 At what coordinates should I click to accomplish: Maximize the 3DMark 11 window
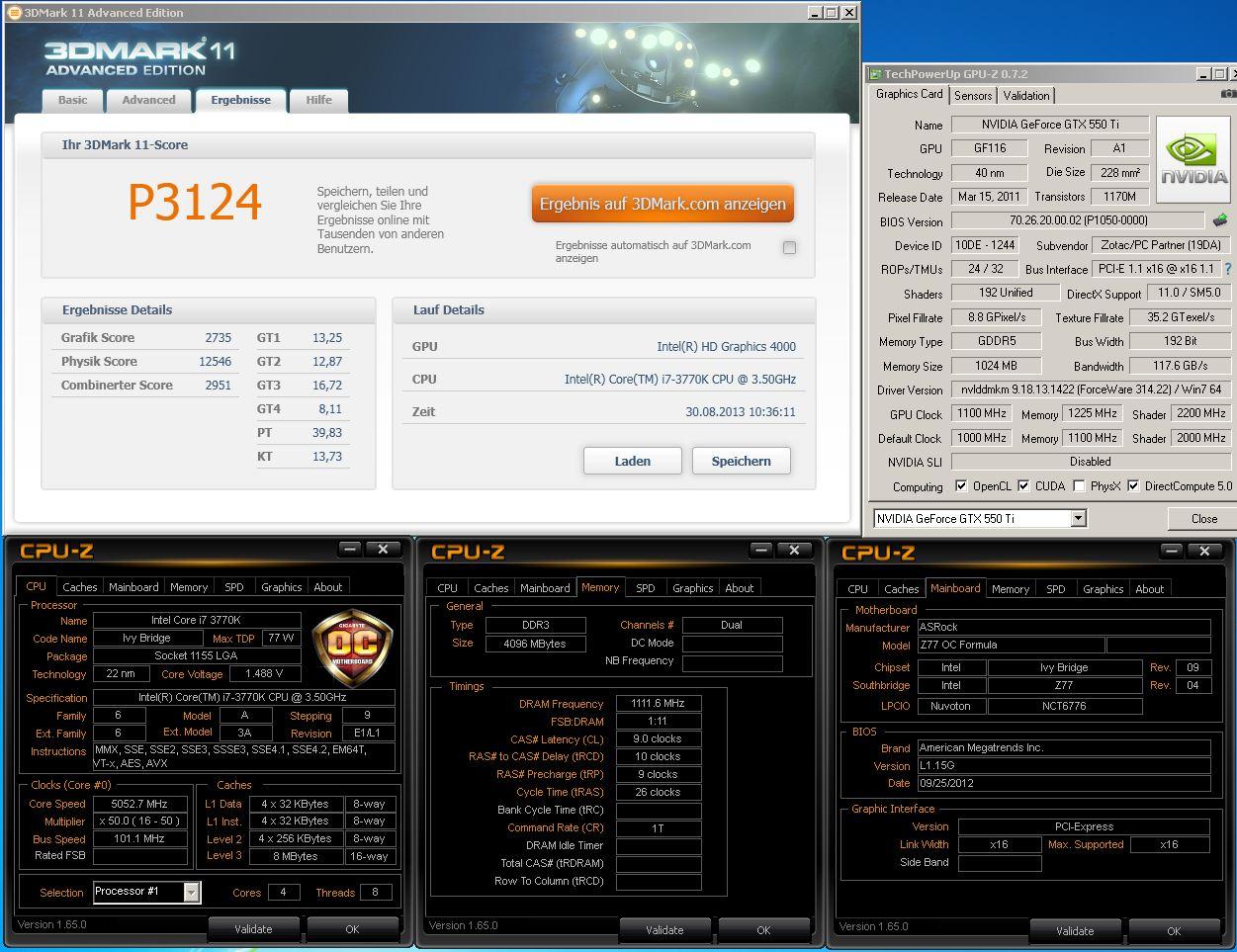tap(832, 12)
